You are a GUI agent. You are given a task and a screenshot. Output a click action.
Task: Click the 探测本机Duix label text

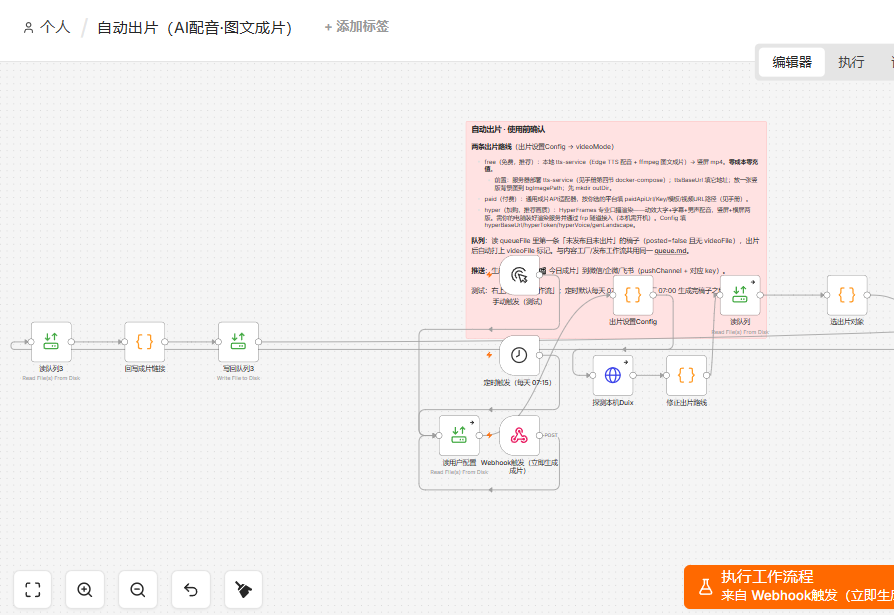[x=613, y=402]
